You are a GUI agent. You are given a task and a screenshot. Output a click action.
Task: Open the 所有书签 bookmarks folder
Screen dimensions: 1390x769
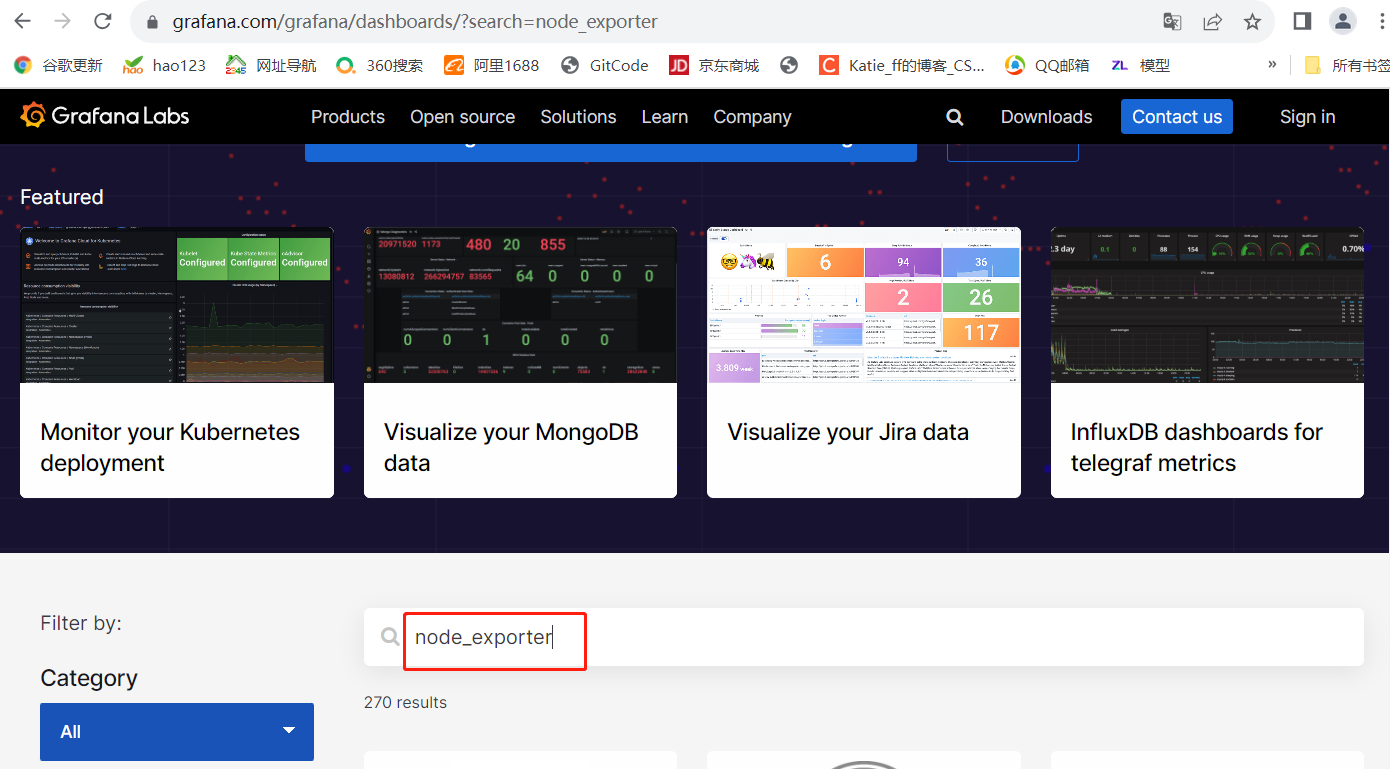pos(1347,65)
